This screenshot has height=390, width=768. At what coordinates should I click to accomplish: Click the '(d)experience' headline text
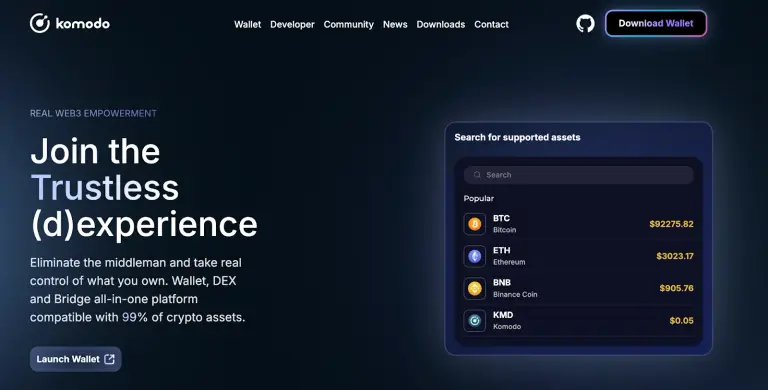point(144,224)
